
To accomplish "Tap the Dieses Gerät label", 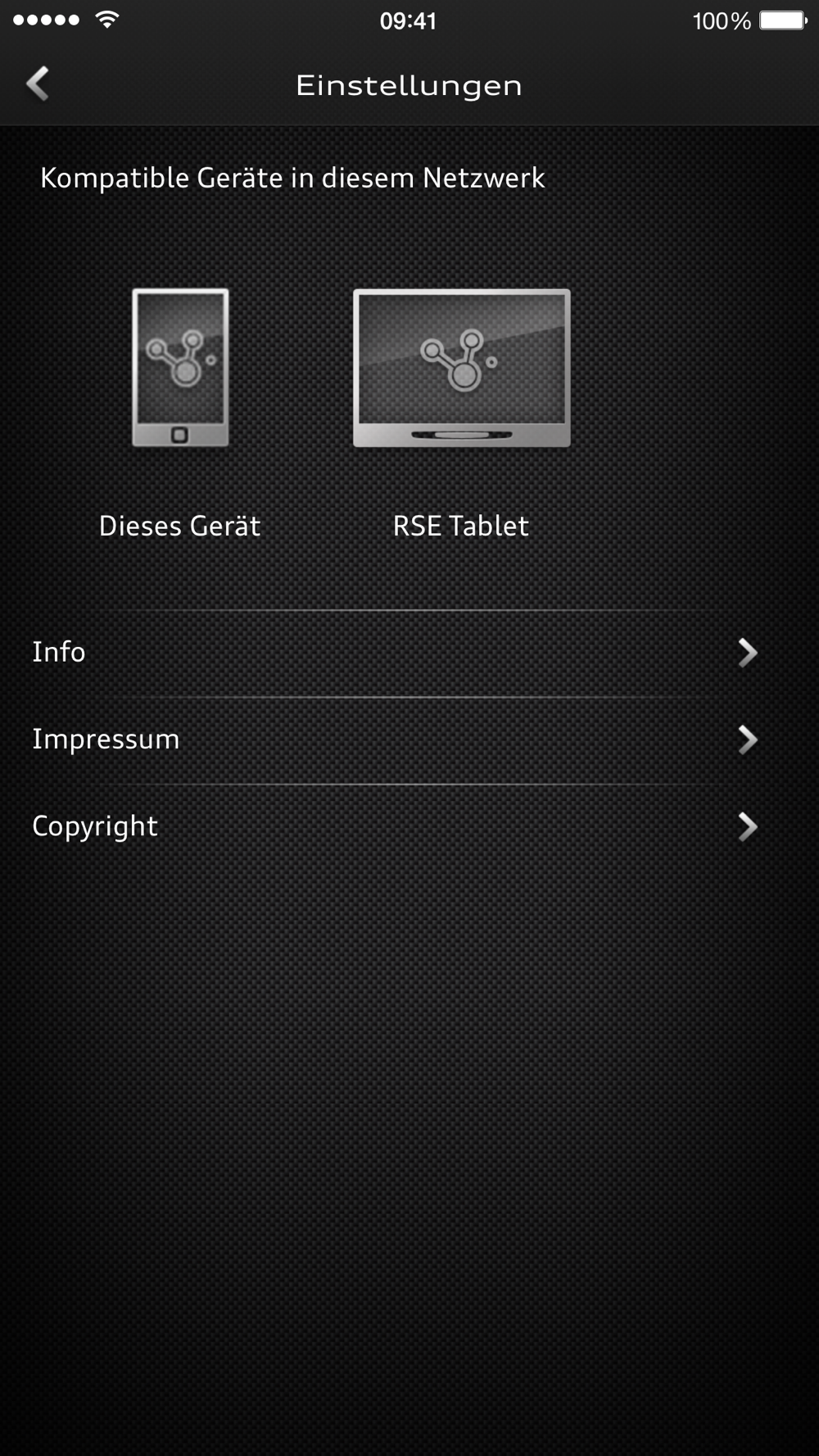I will (179, 526).
